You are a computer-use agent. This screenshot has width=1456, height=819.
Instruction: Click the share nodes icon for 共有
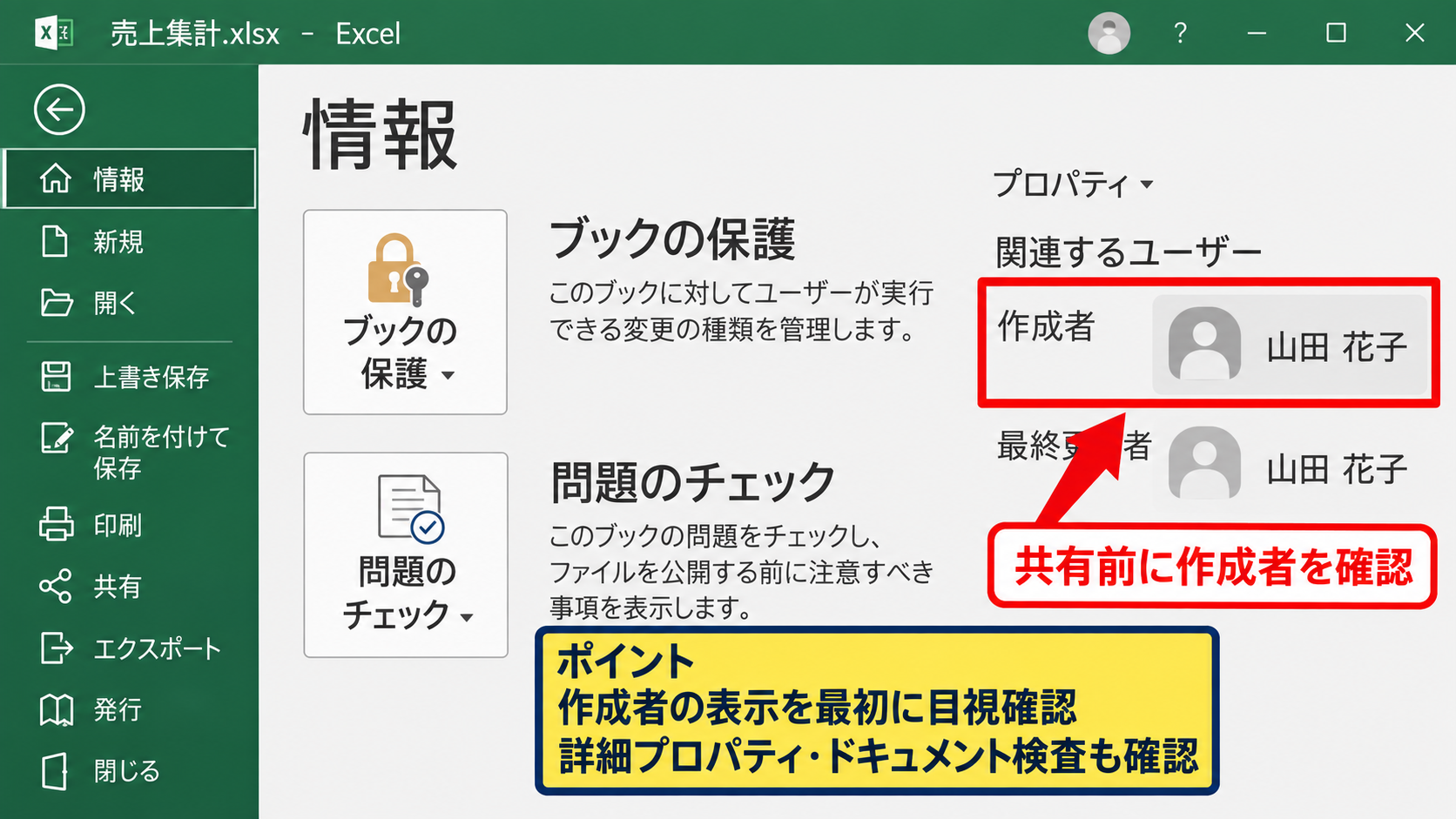56,587
